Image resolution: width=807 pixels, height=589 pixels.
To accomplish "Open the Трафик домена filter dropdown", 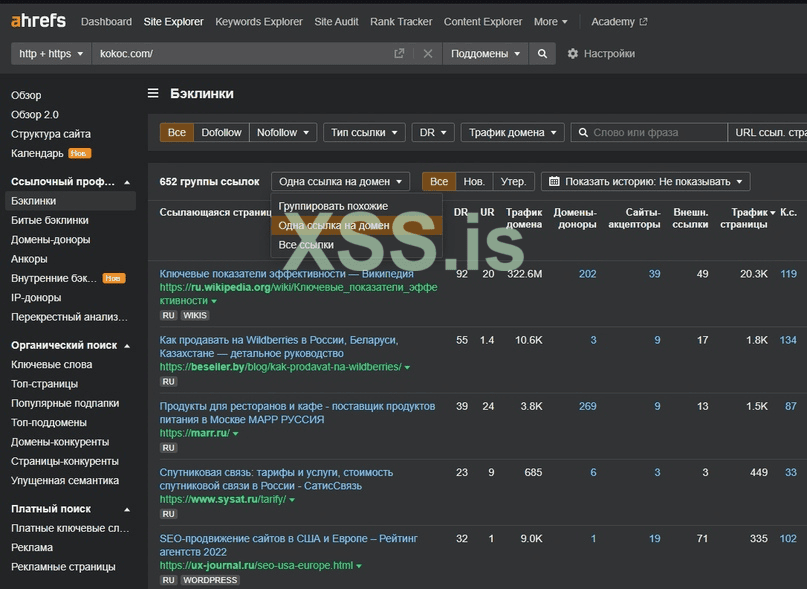I will coord(512,132).
